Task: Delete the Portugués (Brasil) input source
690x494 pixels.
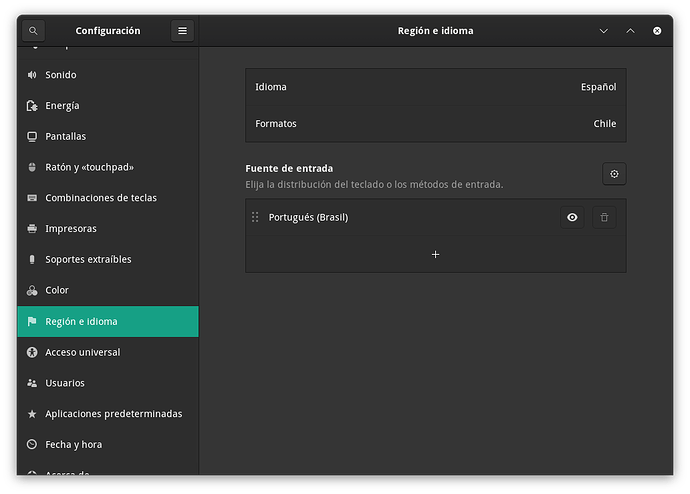Action: pos(604,217)
